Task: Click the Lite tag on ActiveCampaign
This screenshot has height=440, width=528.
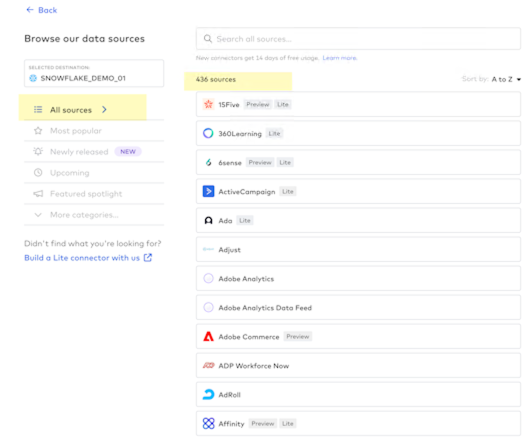Action: tap(288, 192)
